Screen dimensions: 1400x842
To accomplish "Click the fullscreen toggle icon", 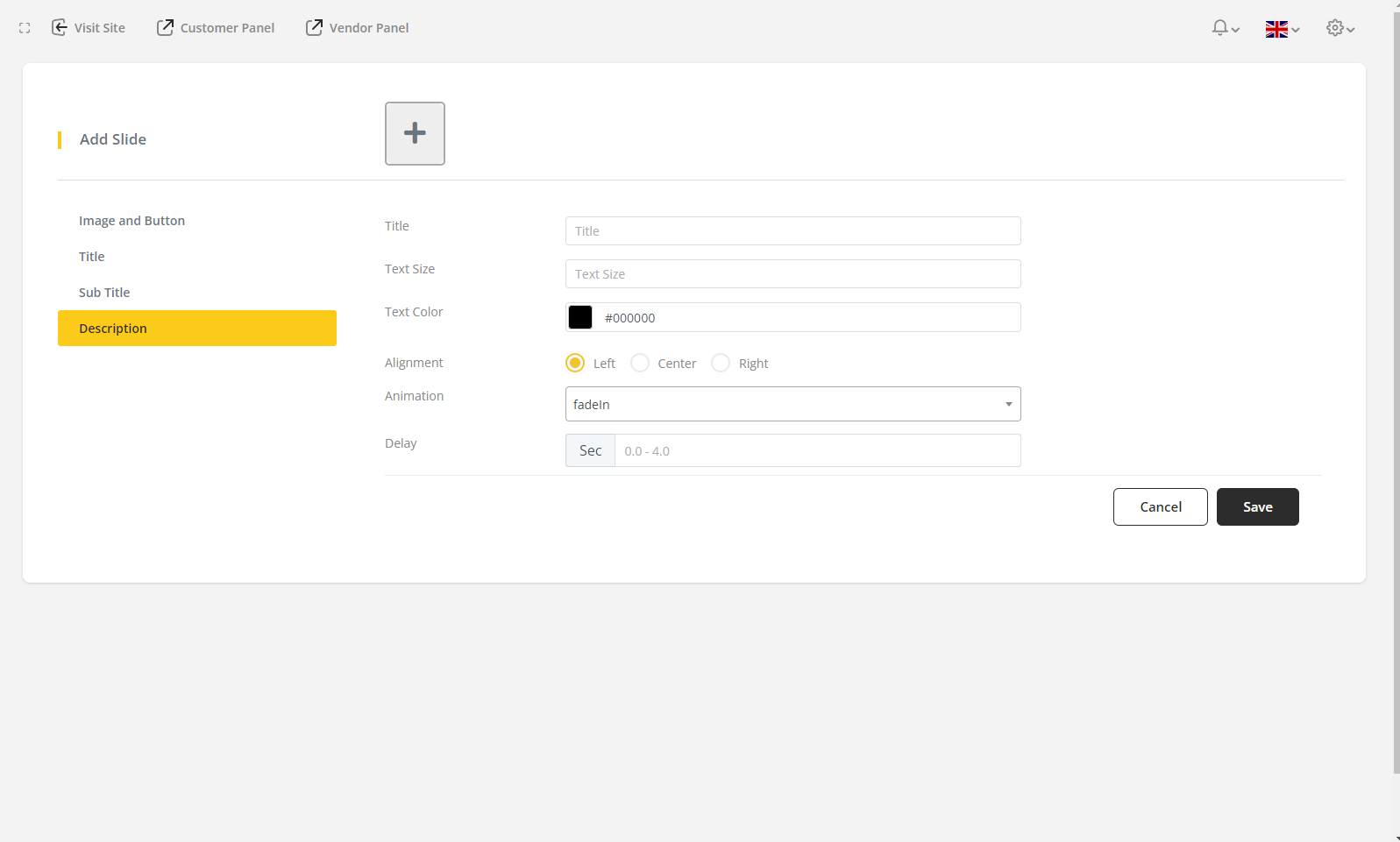I will point(25,28).
